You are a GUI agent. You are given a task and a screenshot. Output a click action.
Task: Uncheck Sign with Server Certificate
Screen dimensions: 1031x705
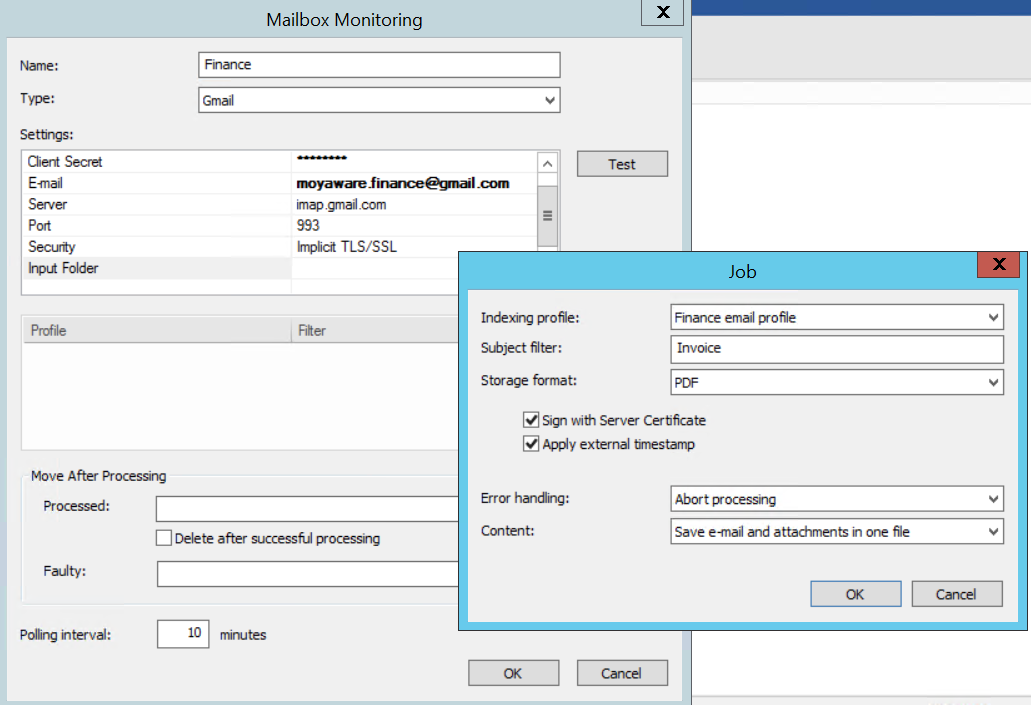pyautogui.click(x=530, y=419)
